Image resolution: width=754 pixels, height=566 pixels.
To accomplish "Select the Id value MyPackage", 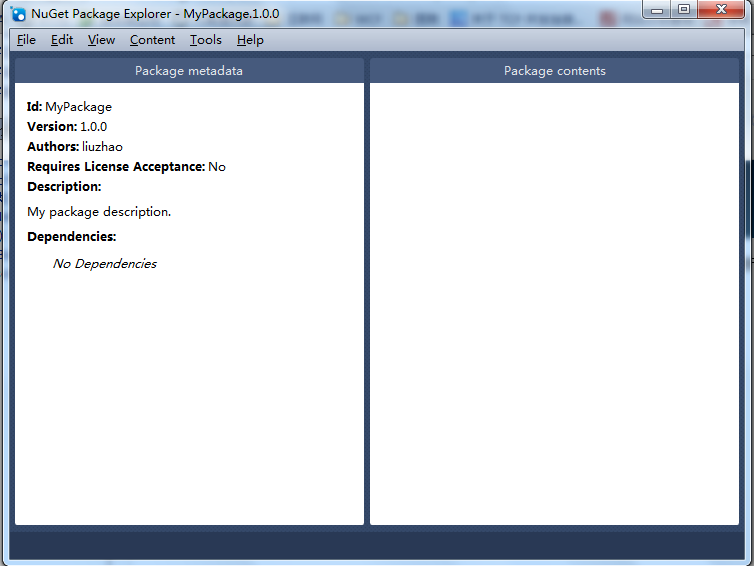I will pyautogui.click(x=78, y=107).
